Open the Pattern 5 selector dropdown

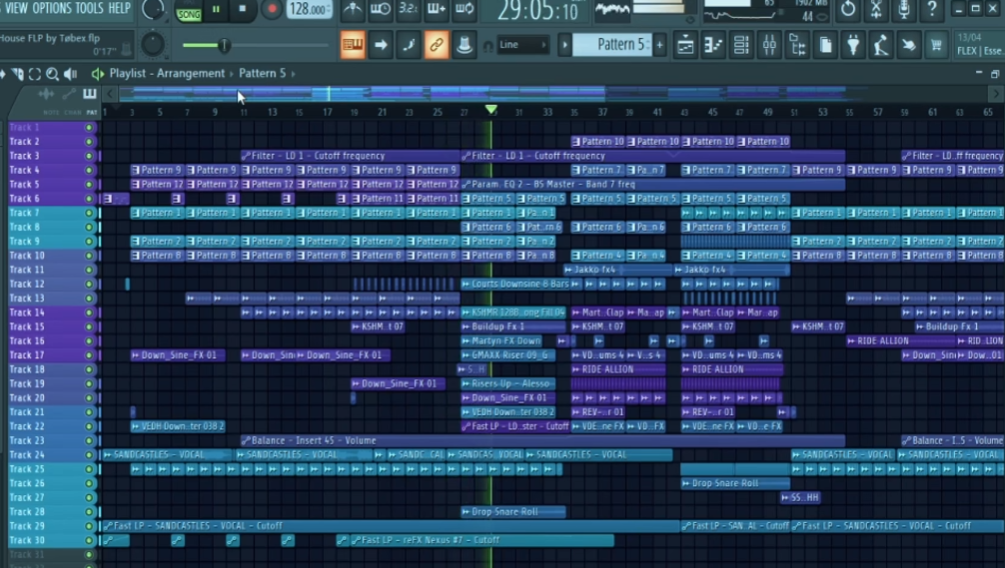click(611, 45)
